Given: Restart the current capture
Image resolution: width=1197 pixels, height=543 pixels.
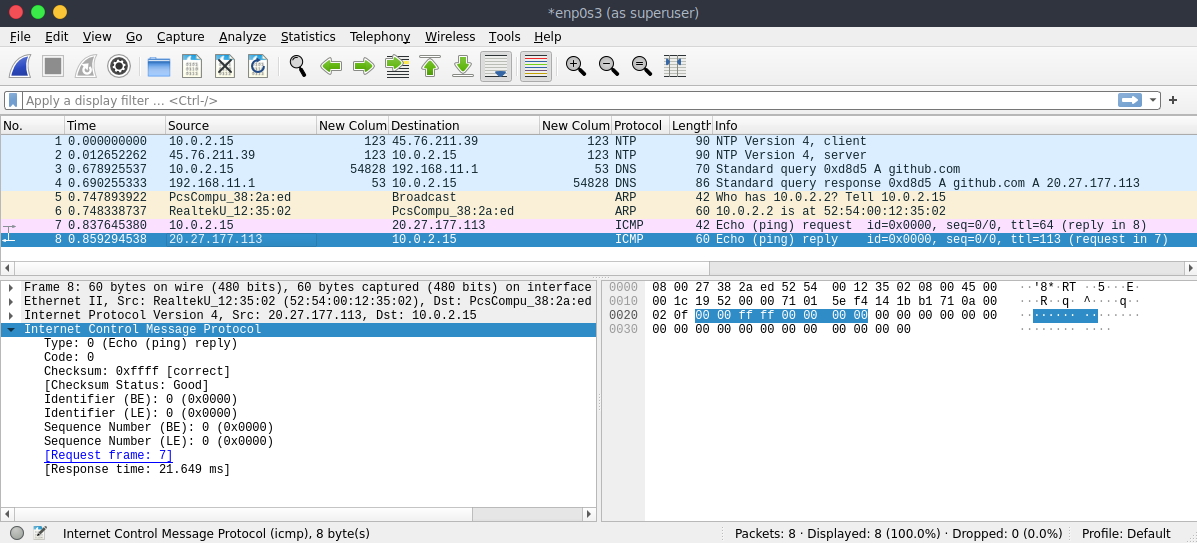Looking at the screenshot, I should coord(86,66).
